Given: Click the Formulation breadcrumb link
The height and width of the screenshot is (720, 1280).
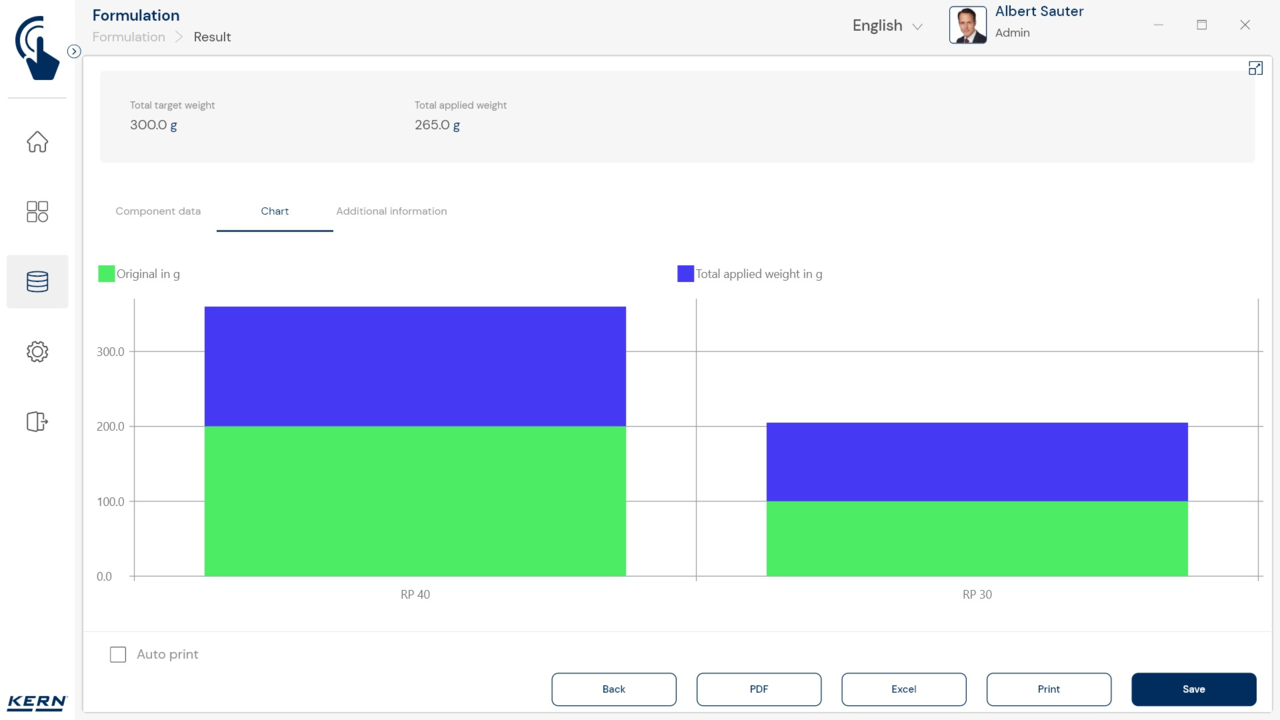Looking at the screenshot, I should click(129, 37).
